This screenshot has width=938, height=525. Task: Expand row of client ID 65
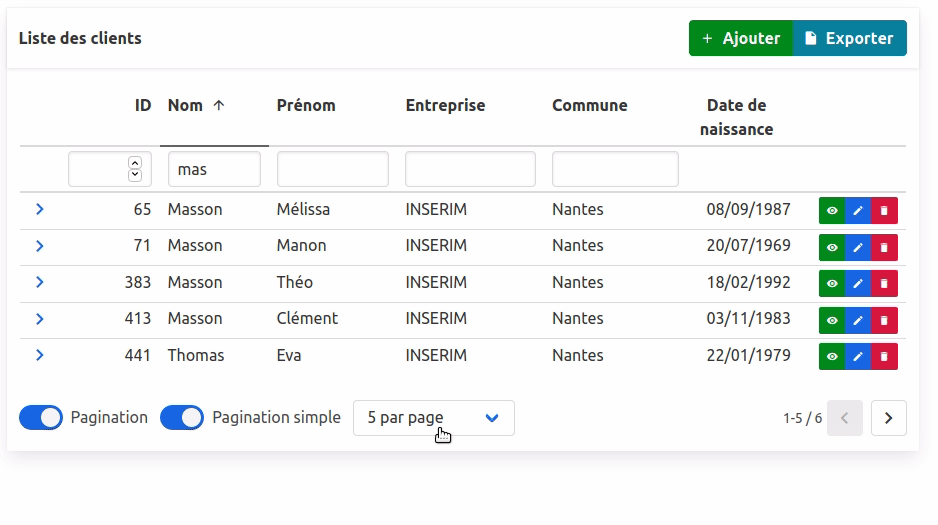pos(39,209)
